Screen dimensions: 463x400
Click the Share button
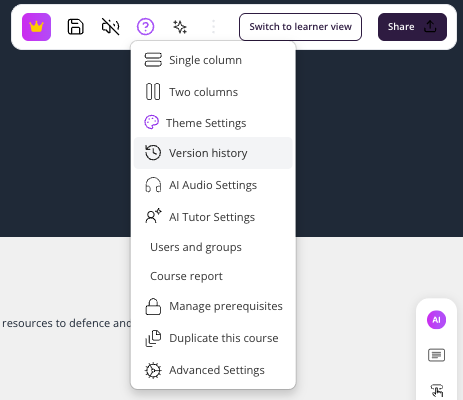pos(412,27)
